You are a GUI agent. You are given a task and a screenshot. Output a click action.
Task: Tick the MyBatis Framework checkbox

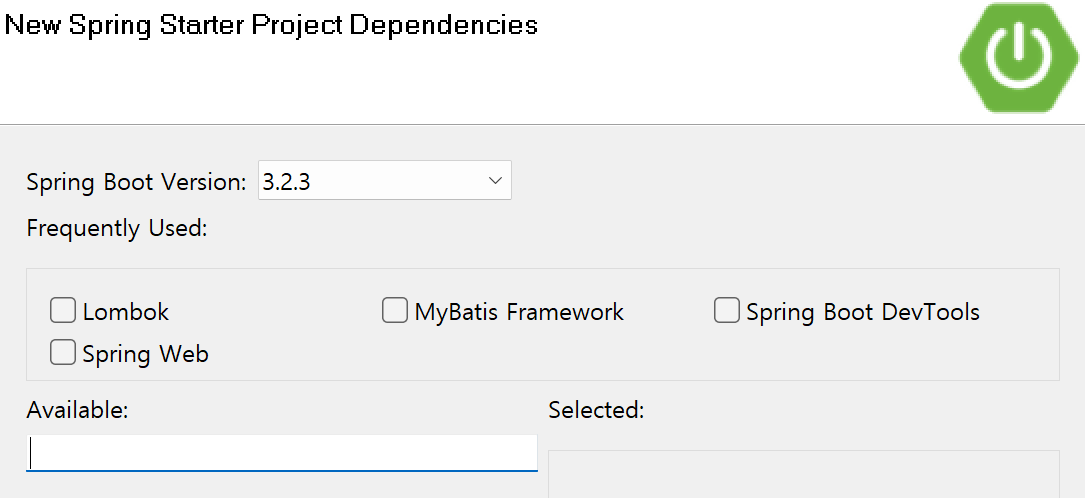pyautogui.click(x=395, y=311)
